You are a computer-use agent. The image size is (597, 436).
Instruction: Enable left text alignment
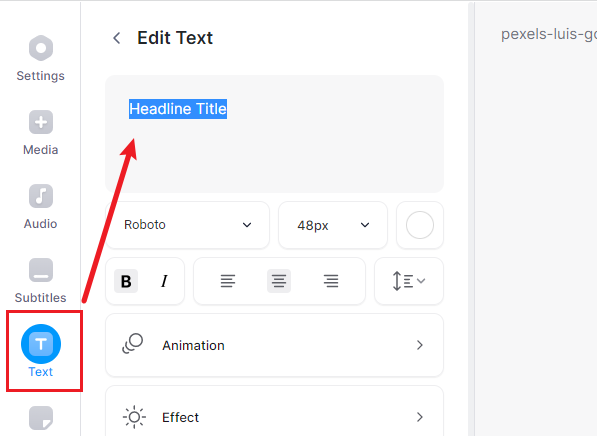click(x=228, y=281)
